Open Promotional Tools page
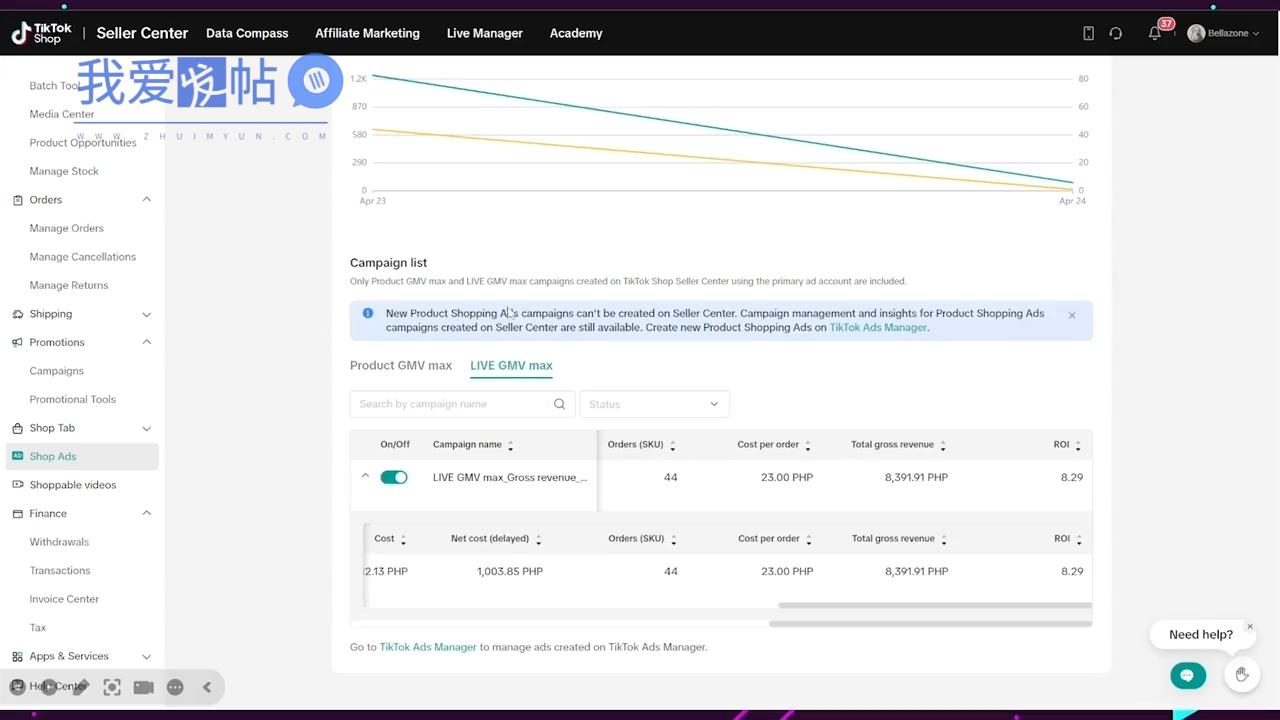The image size is (1280, 720). [73, 399]
